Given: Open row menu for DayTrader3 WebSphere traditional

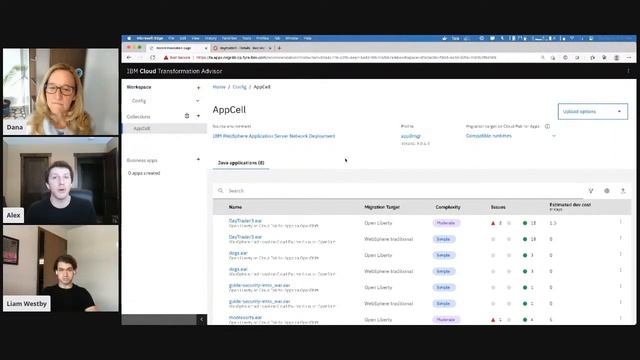Looking at the screenshot, I should pos(620,238).
